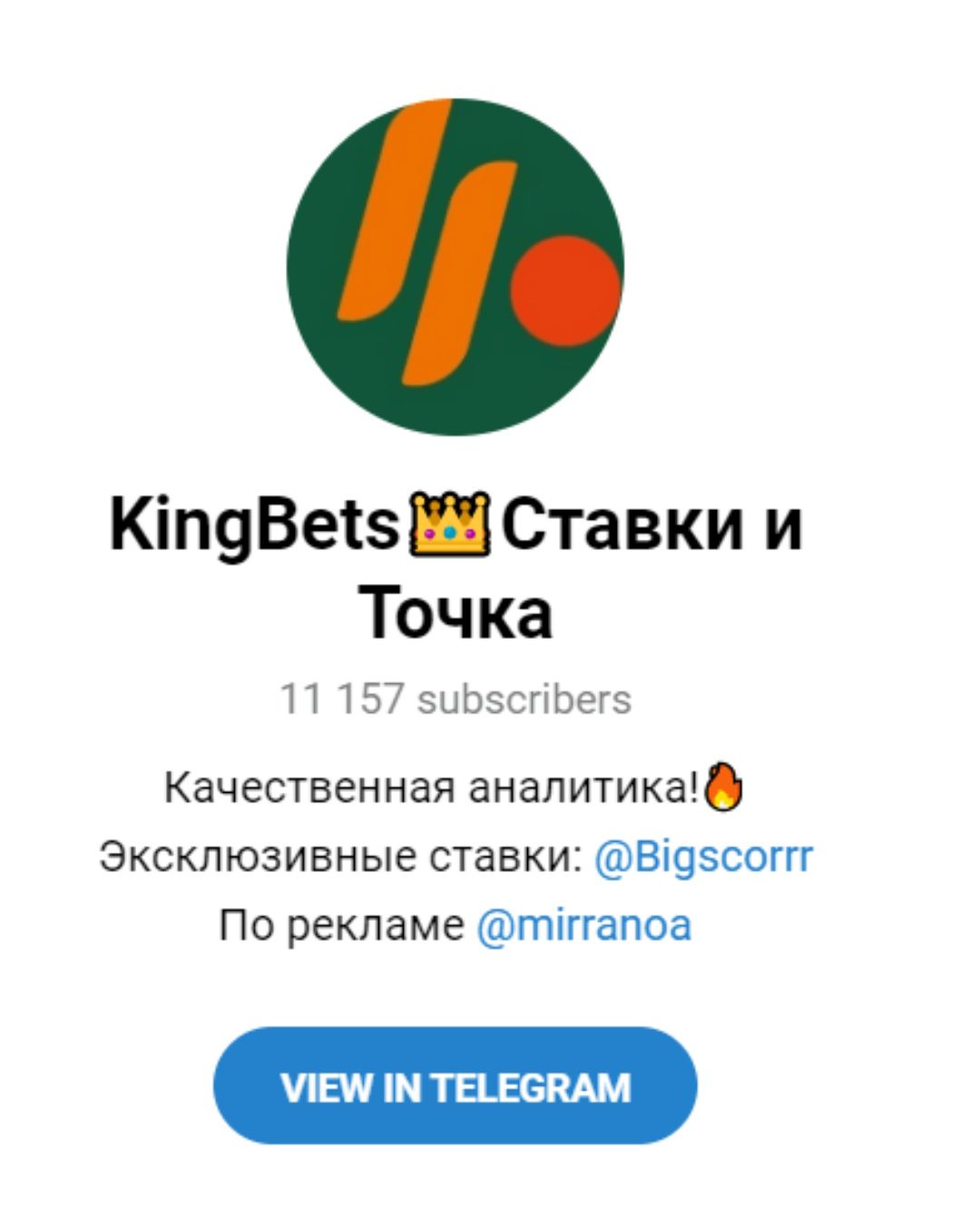Click the По рекламе label text
This screenshot has height=1222, width=980.
tap(341, 925)
